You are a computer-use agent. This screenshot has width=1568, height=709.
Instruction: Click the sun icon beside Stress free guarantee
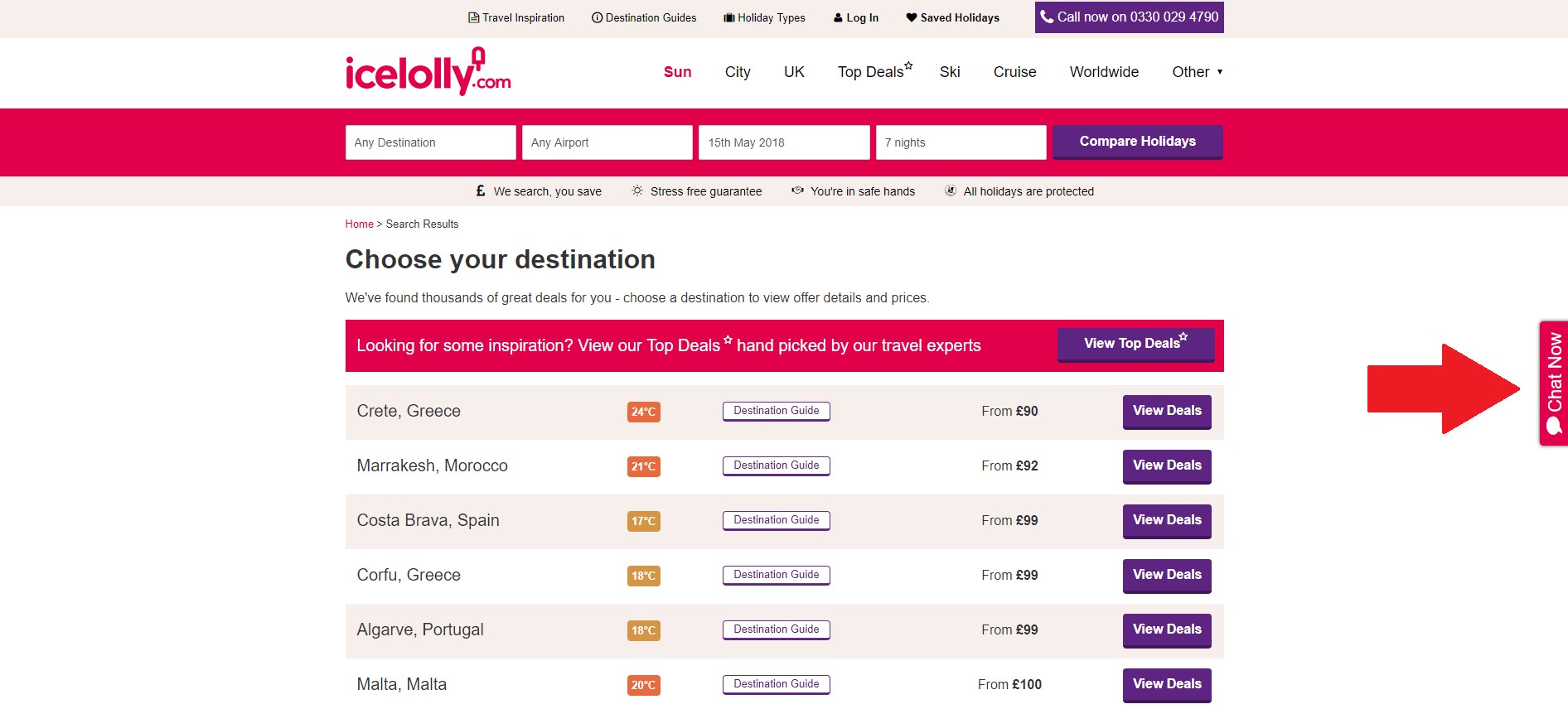click(x=637, y=191)
